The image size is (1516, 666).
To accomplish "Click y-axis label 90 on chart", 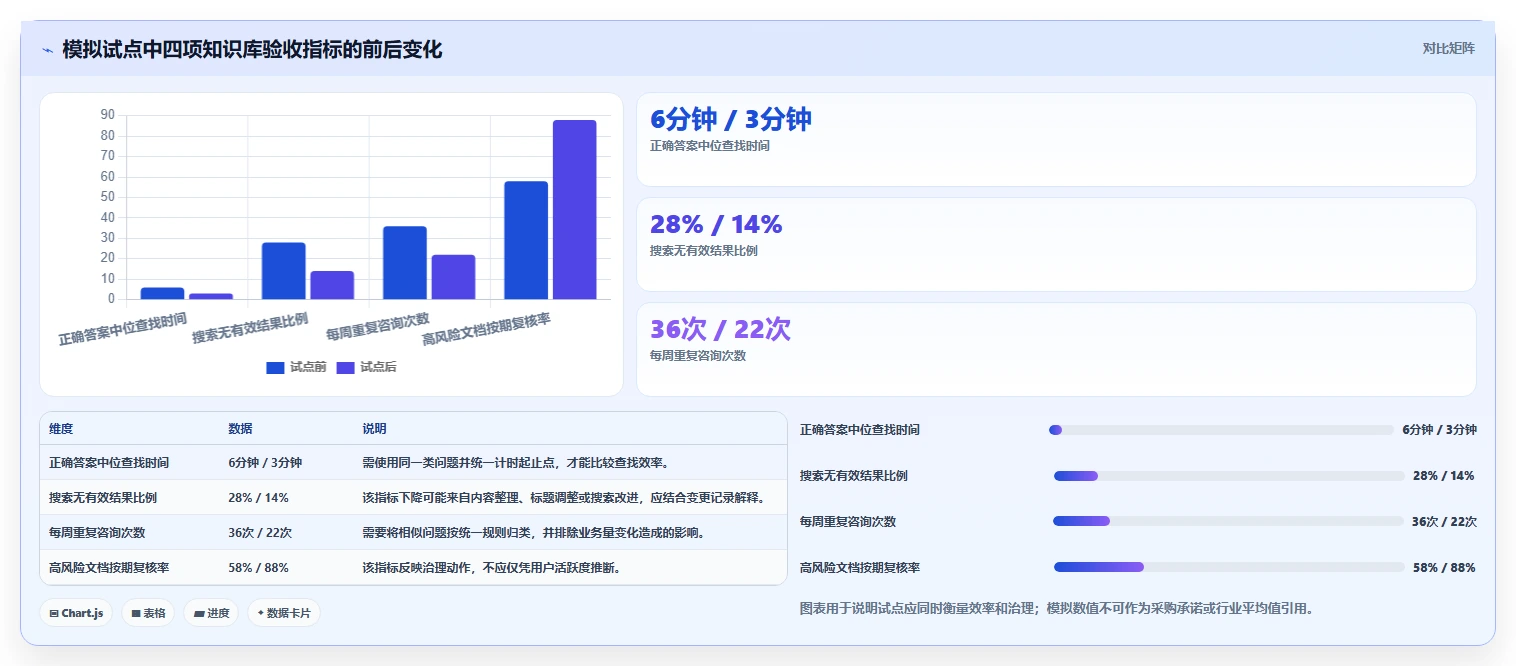I will click(x=108, y=115).
